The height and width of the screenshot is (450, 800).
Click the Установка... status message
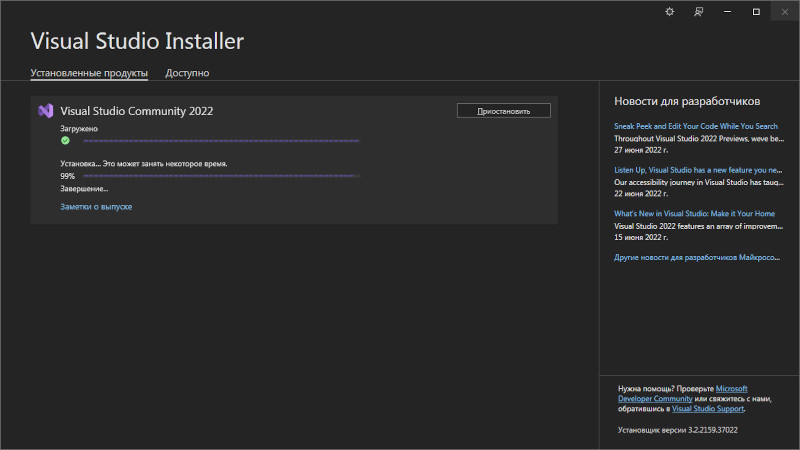[144, 164]
